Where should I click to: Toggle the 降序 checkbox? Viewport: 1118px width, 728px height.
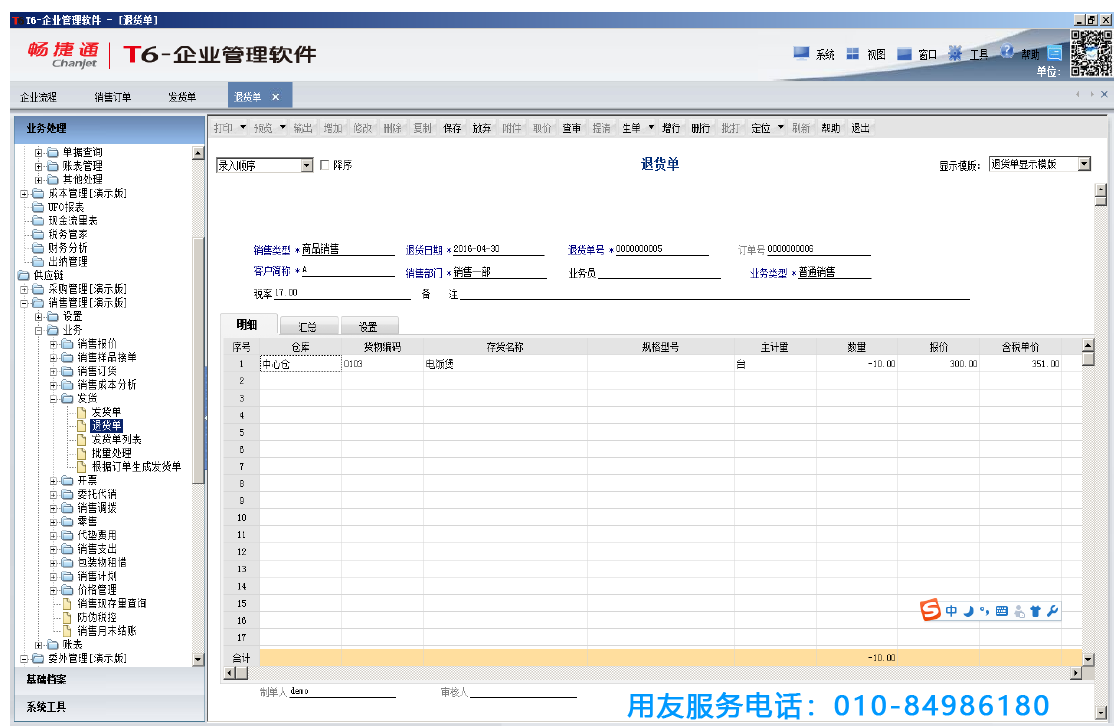coord(324,165)
